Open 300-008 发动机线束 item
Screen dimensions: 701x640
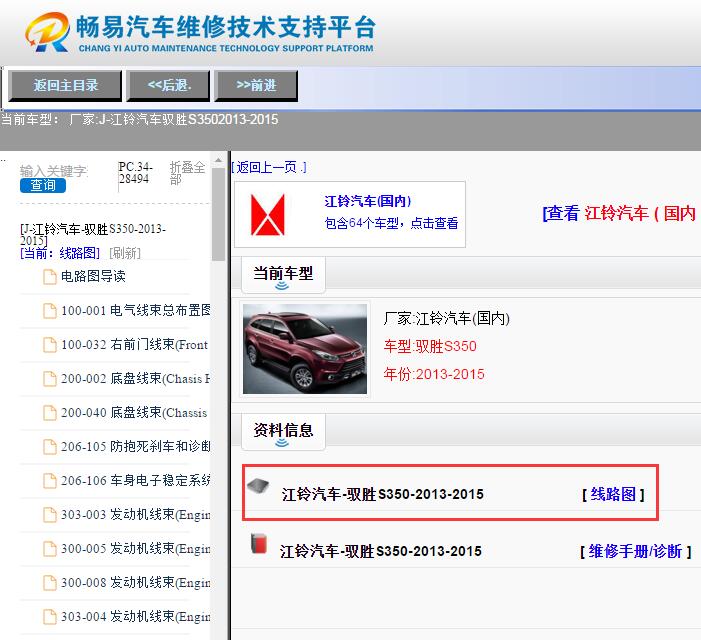(136, 582)
